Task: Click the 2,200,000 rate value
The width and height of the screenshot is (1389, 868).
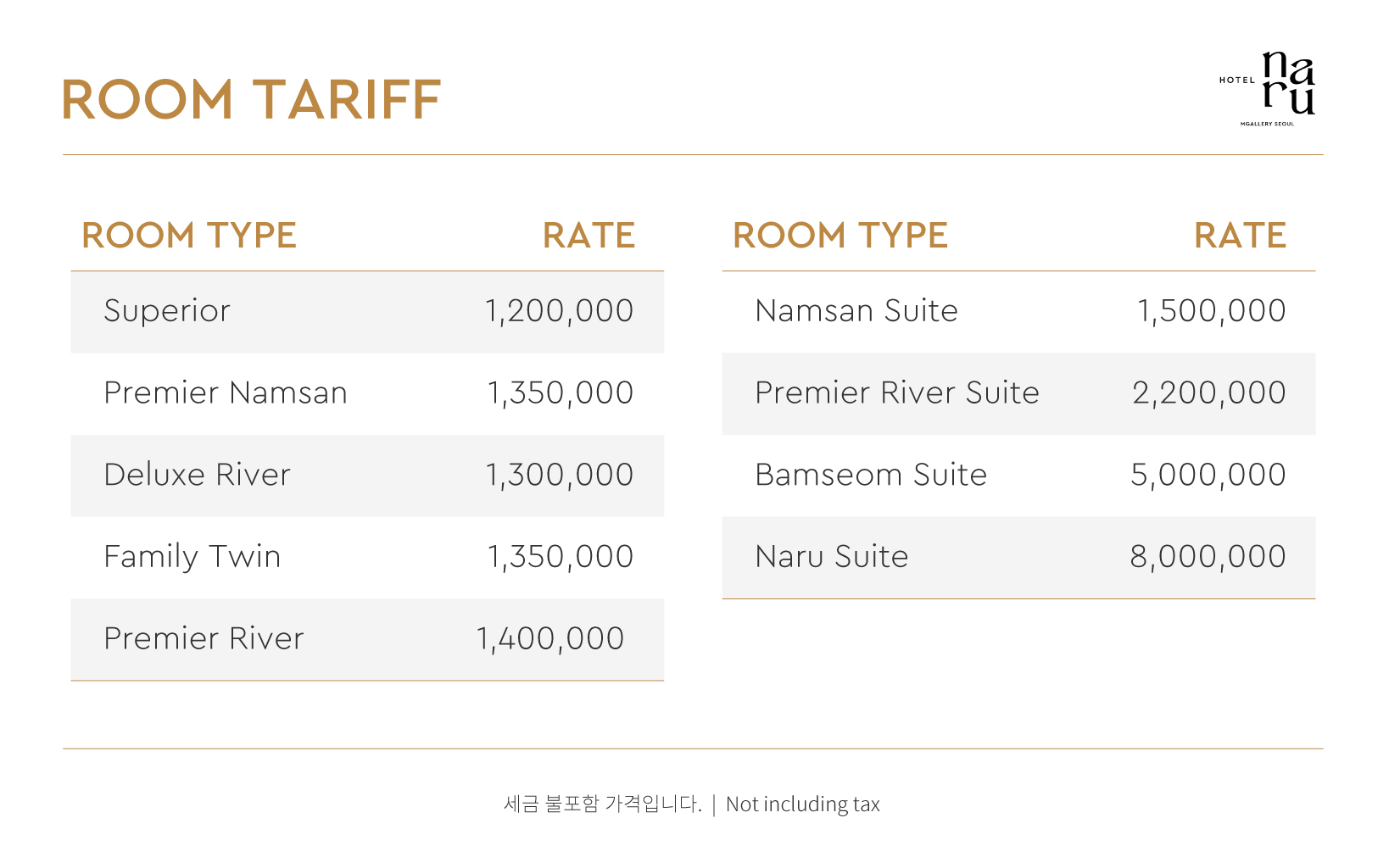Action: 1209,393
